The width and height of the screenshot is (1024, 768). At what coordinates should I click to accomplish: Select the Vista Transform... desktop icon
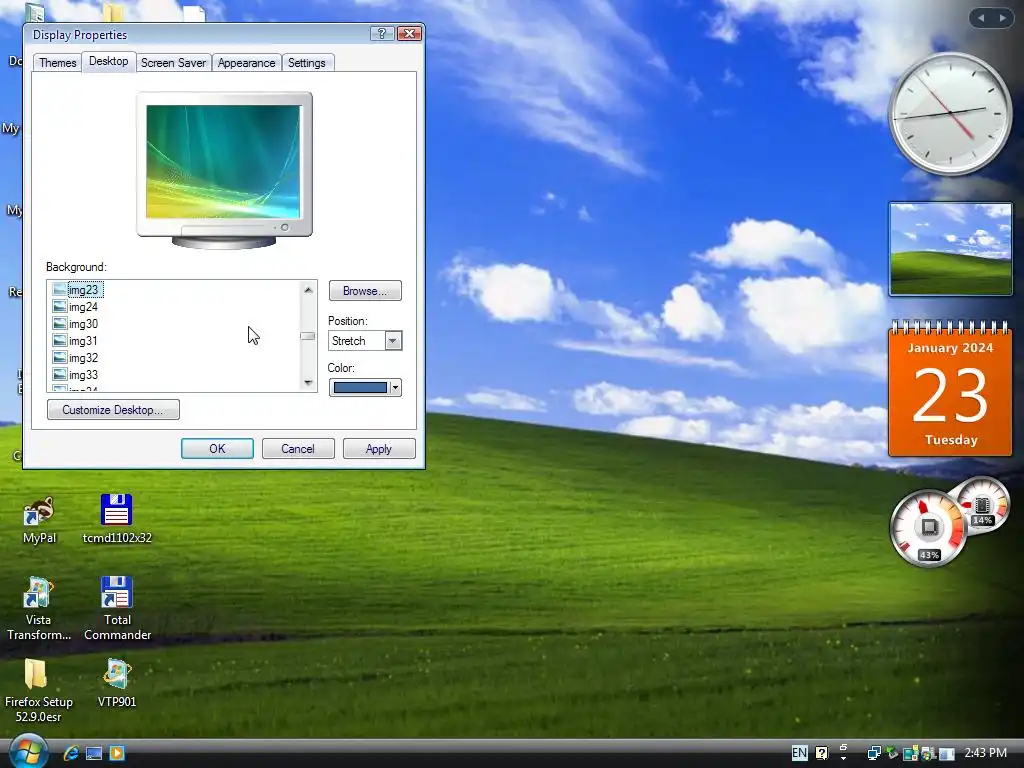point(39,609)
